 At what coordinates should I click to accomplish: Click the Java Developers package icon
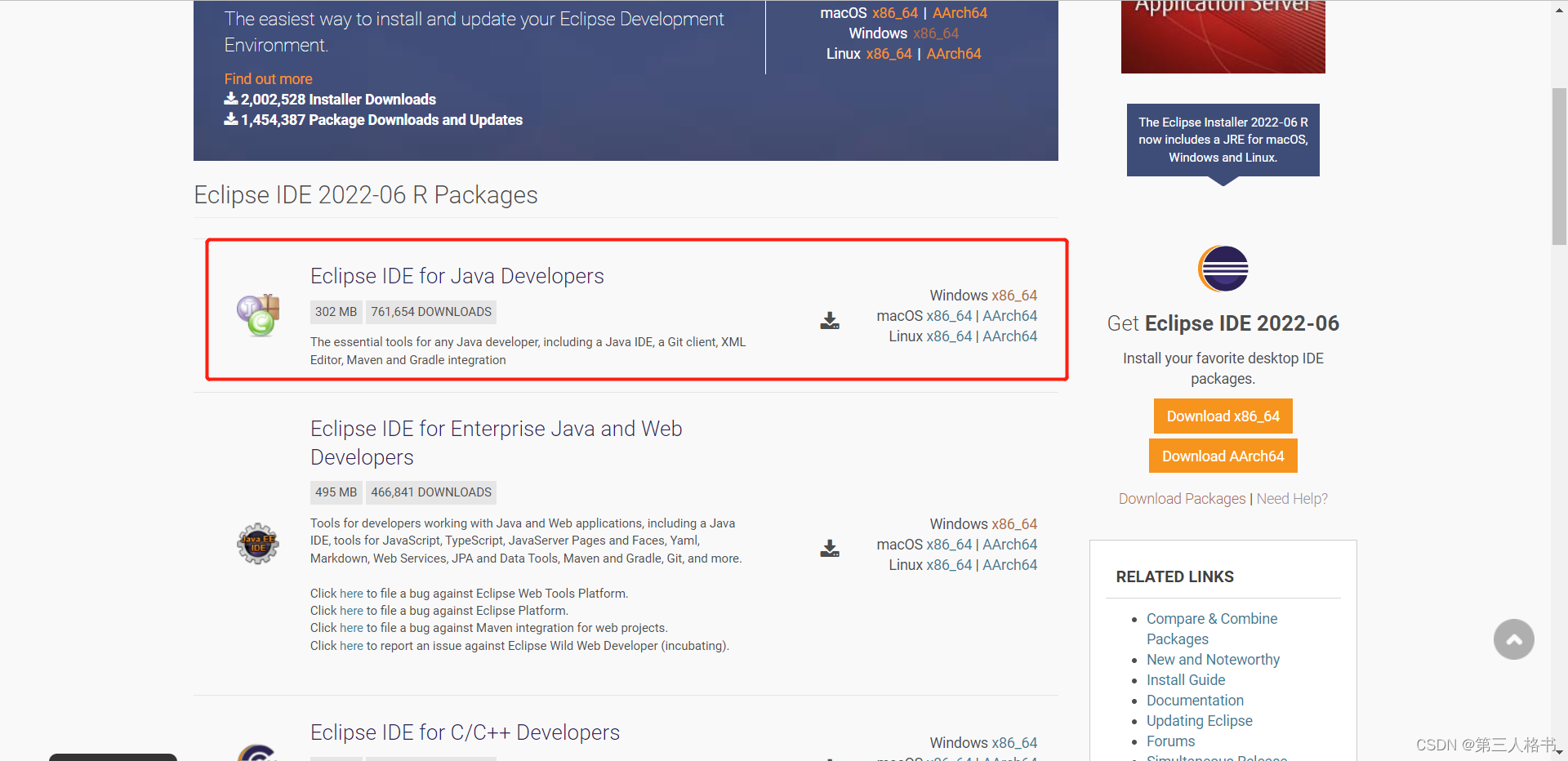pyautogui.click(x=258, y=315)
